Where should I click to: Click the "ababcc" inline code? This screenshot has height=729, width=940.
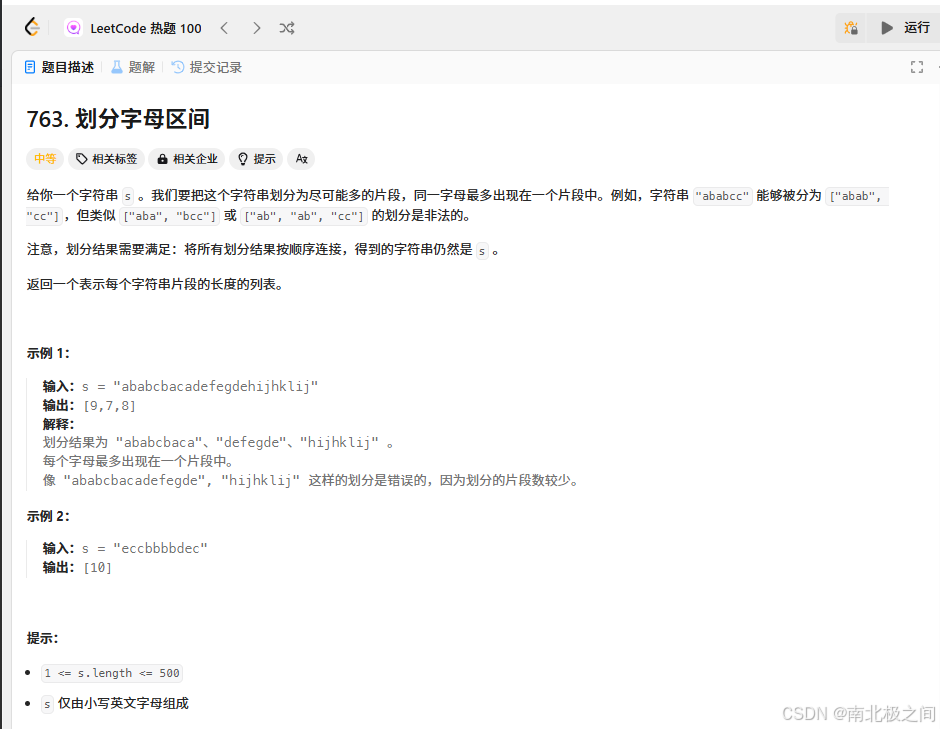pos(722,196)
